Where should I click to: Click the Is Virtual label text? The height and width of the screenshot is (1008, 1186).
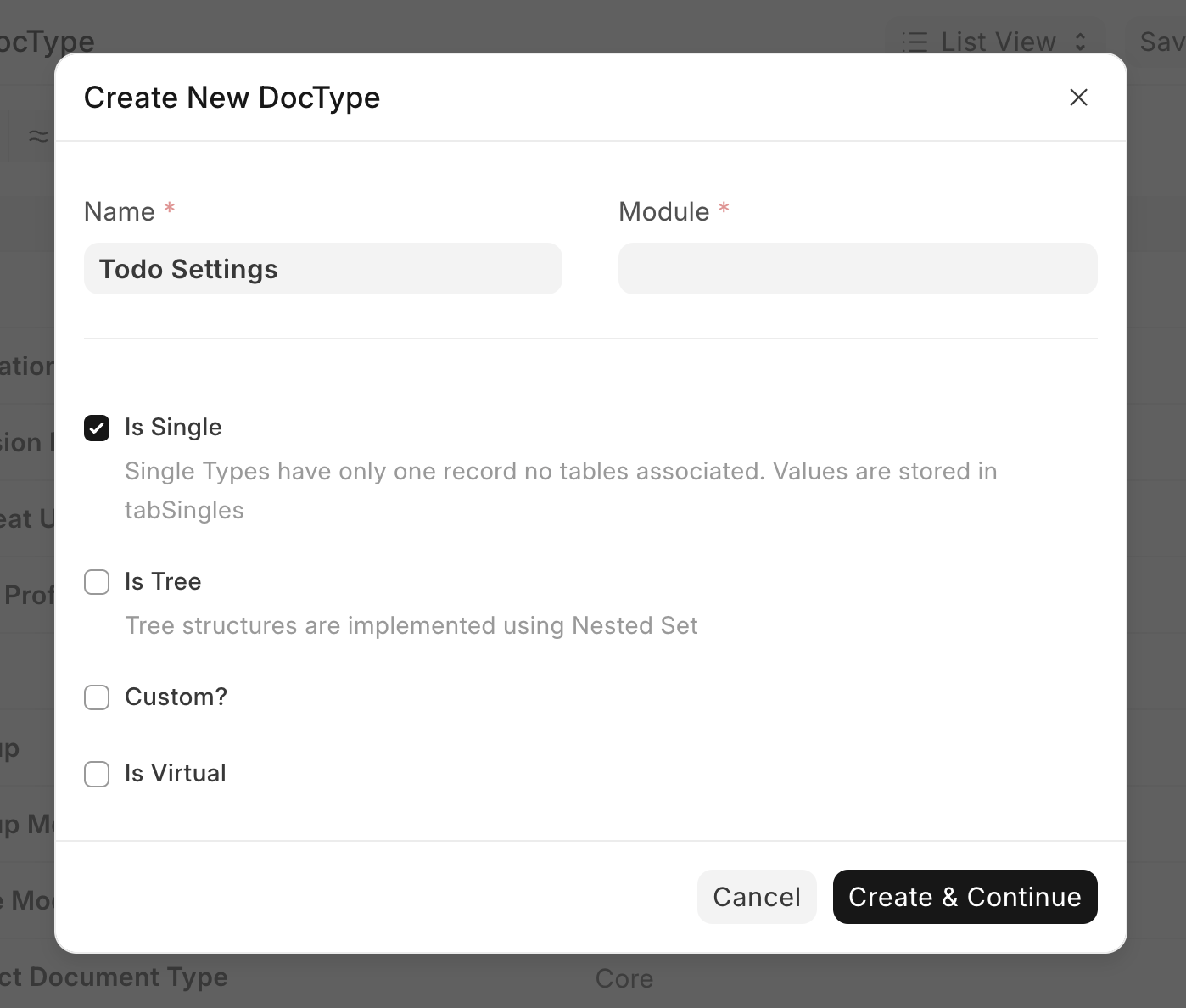pyautogui.click(x=175, y=774)
